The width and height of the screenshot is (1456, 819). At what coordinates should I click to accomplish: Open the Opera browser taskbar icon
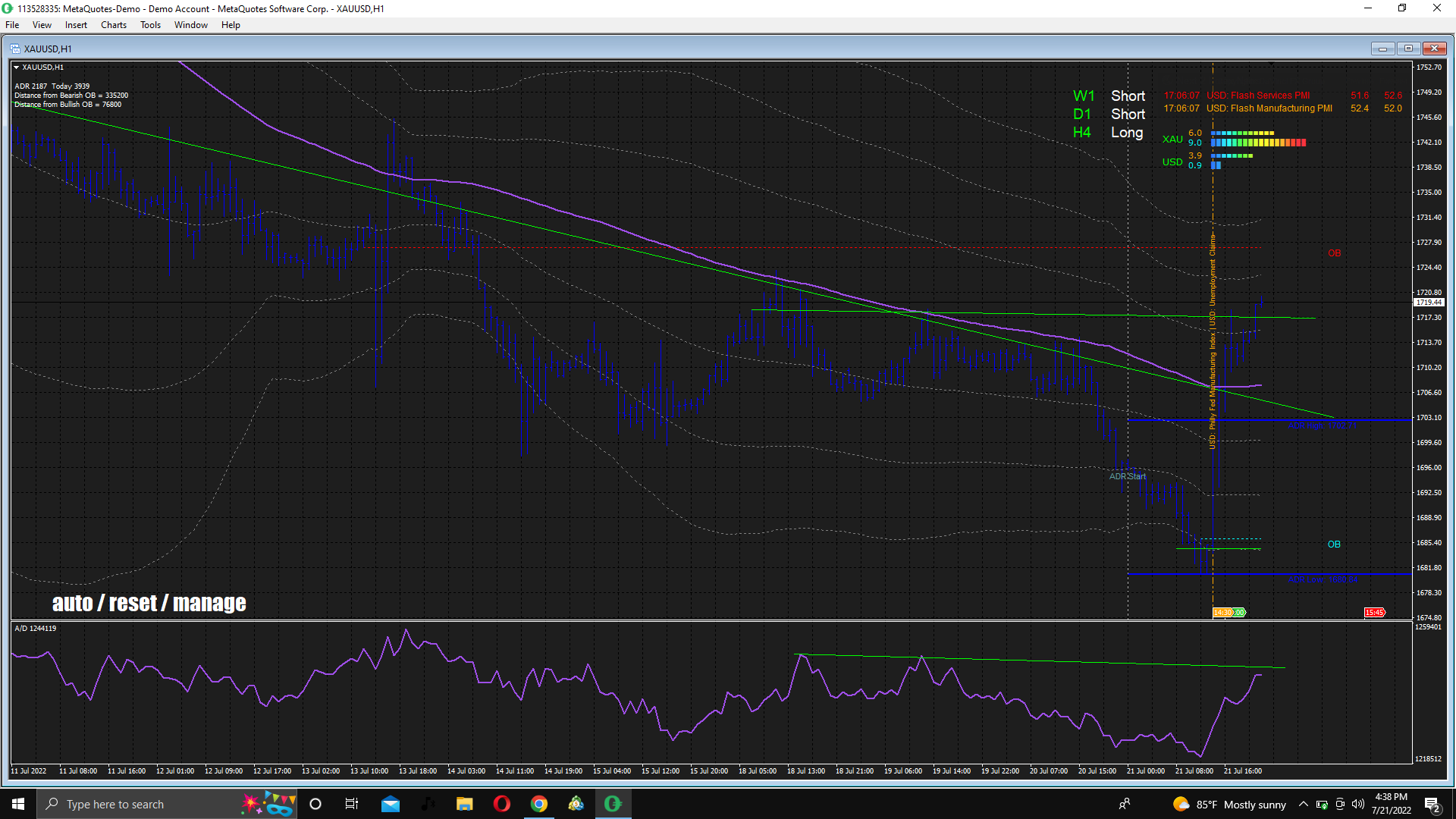(x=501, y=804)
